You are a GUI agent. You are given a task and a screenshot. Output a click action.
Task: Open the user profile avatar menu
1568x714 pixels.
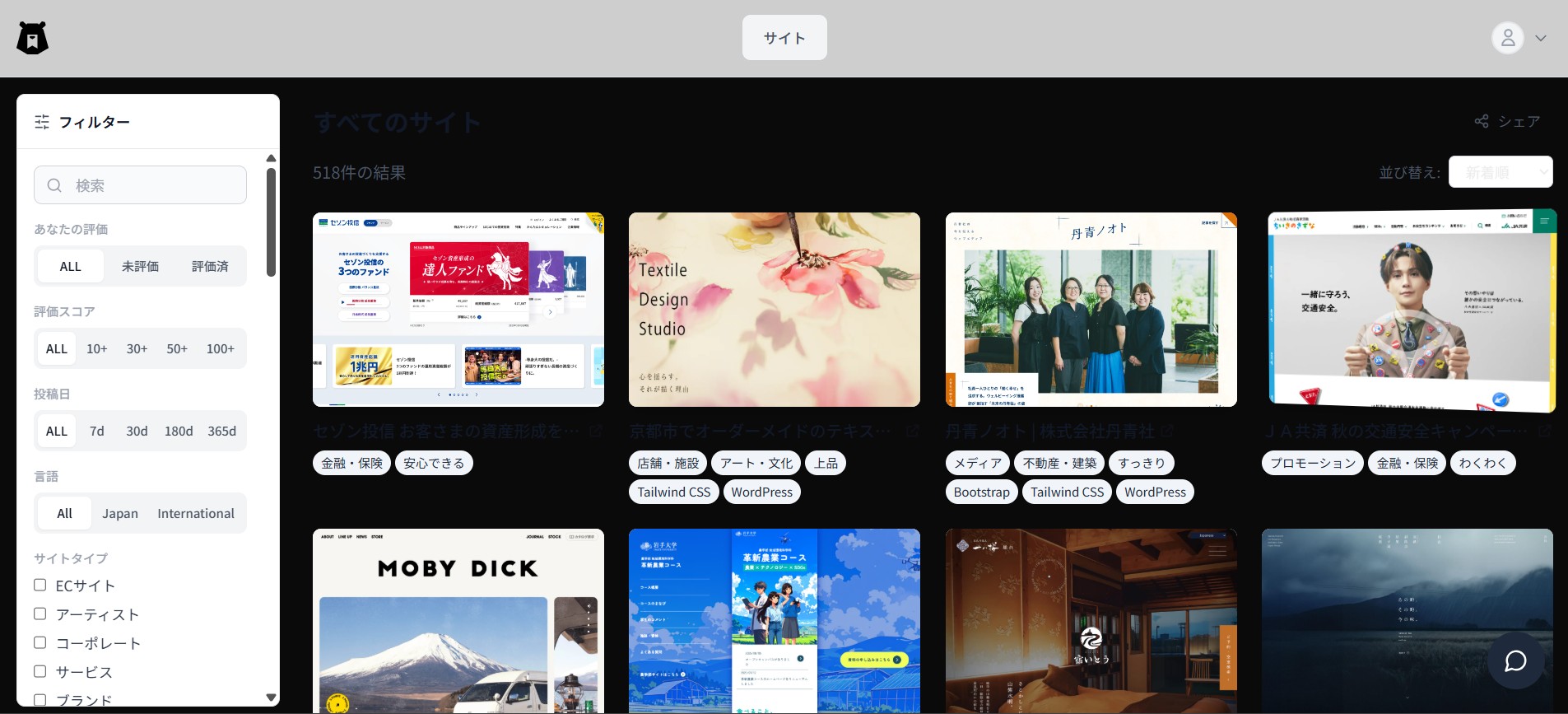(x=1507, y=38)
